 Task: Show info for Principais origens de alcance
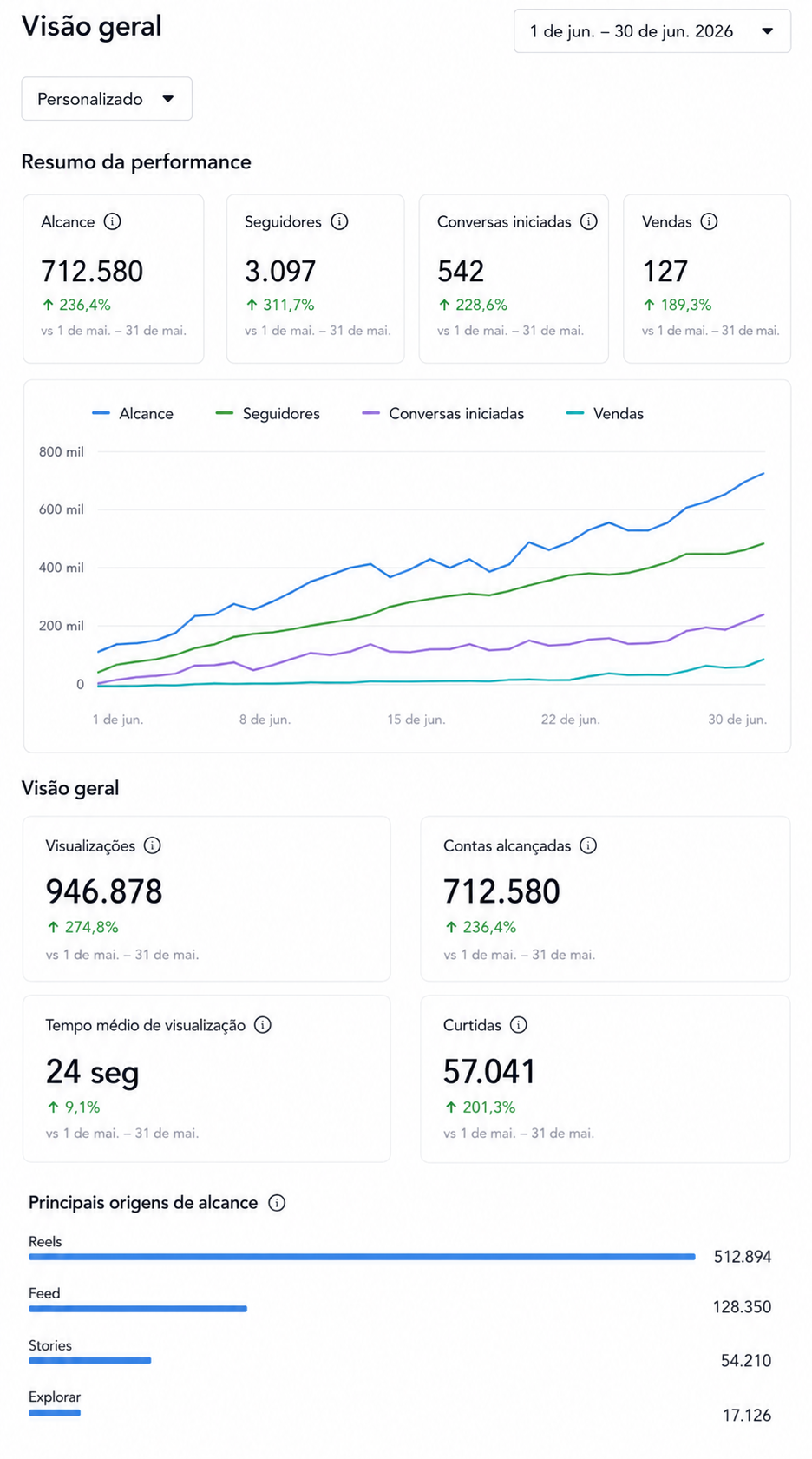[277, 1203]
